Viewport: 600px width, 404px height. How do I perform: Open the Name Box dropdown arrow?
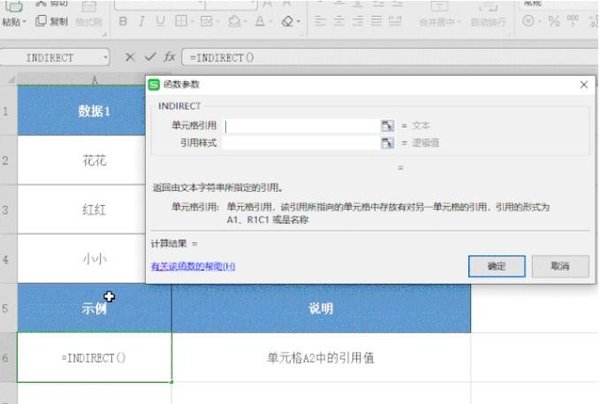pos(105,58)
